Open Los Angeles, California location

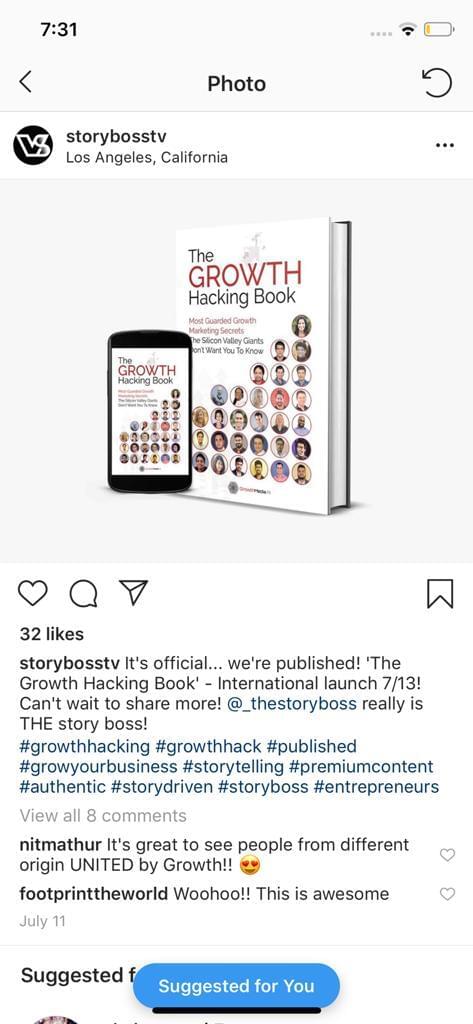click(x=147, y=157)
